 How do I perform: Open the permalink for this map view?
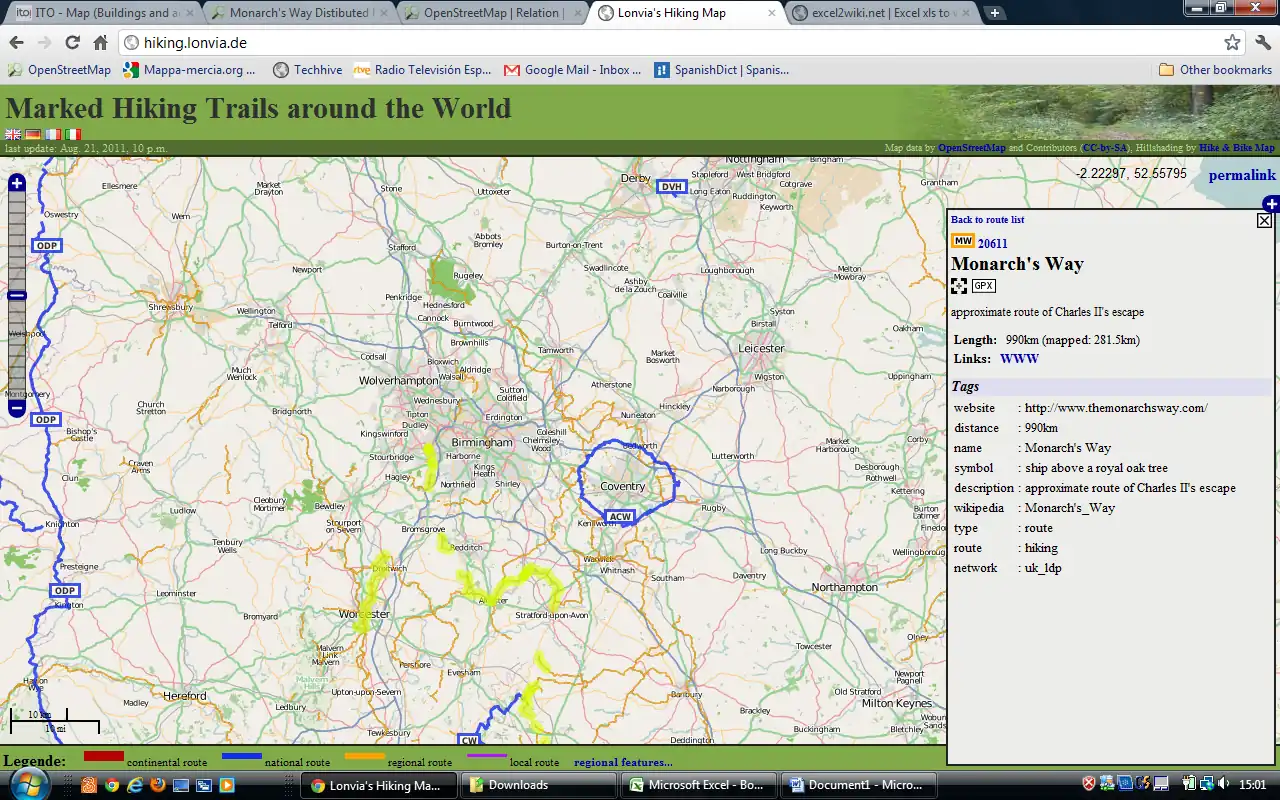[1242, 176]
